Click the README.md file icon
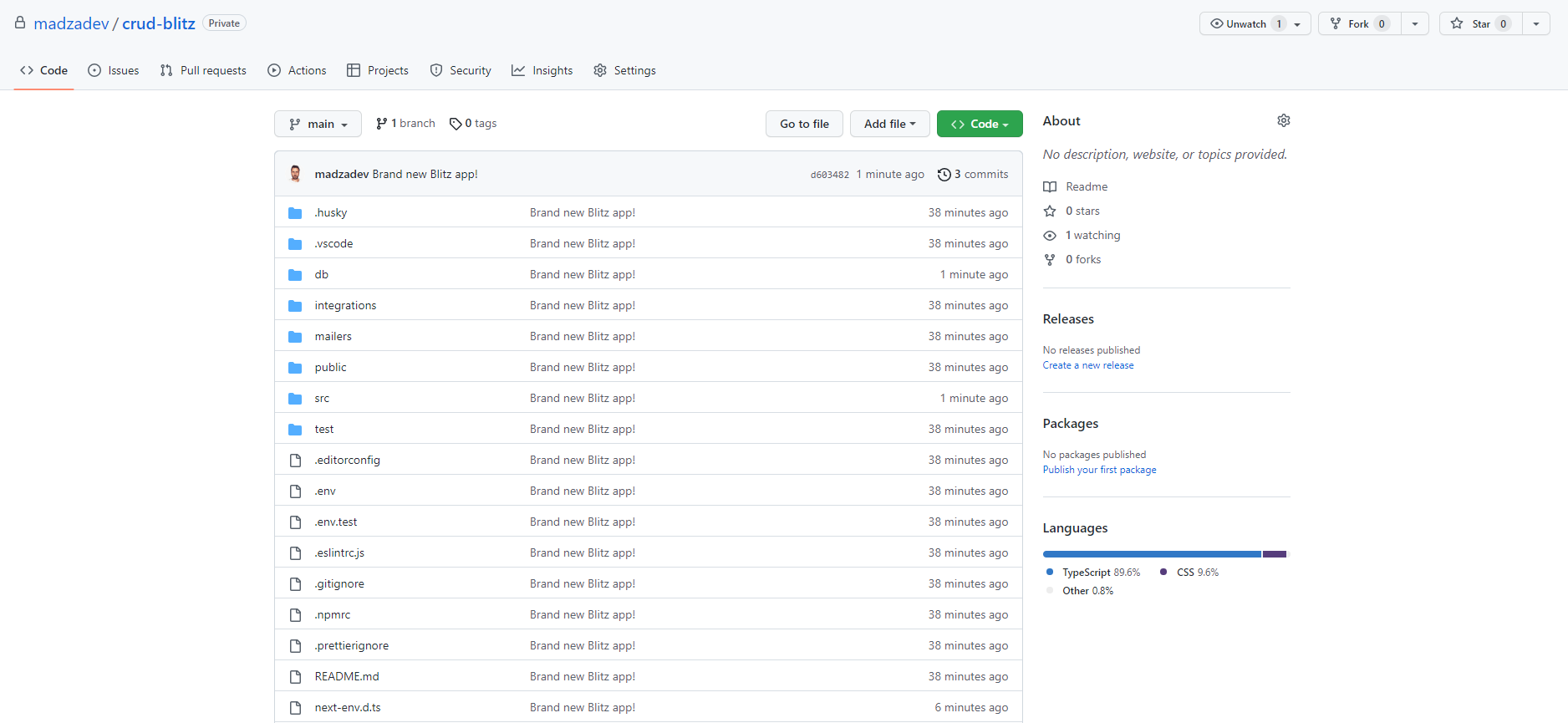This screenshot has width=1568, height=723. (295, 677)
